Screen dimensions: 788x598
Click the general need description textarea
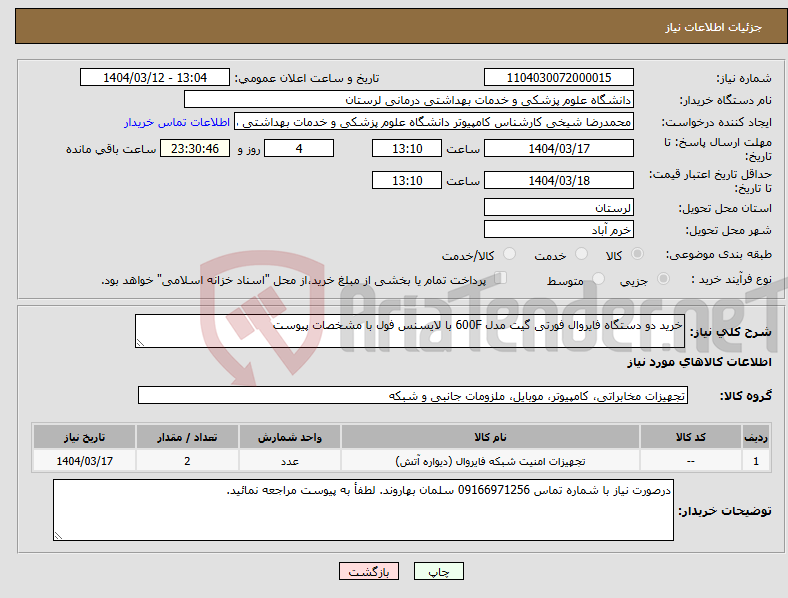(x=410, y=331)
